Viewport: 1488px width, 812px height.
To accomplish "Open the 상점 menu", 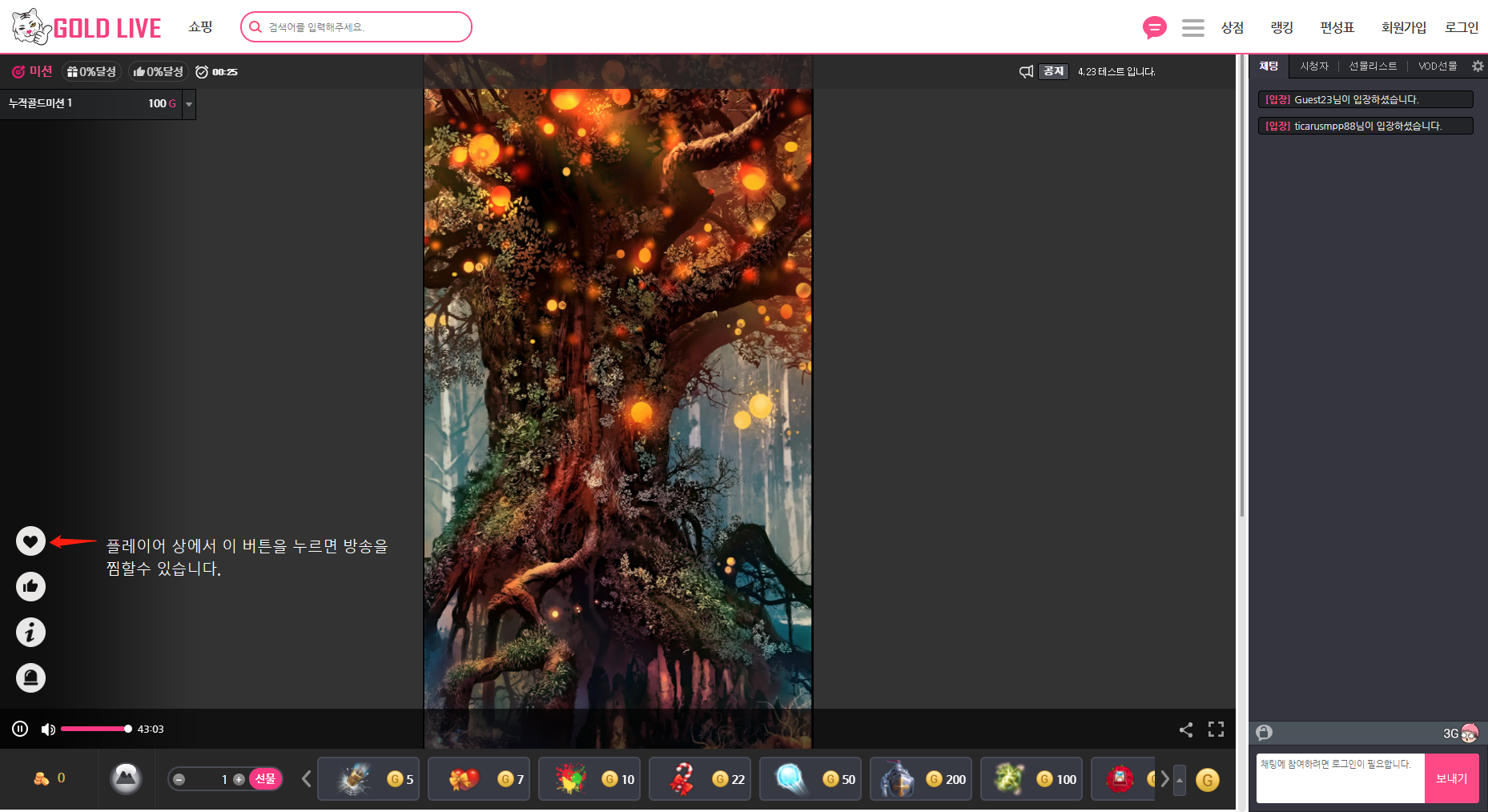I will click(x=1232, y=28).
